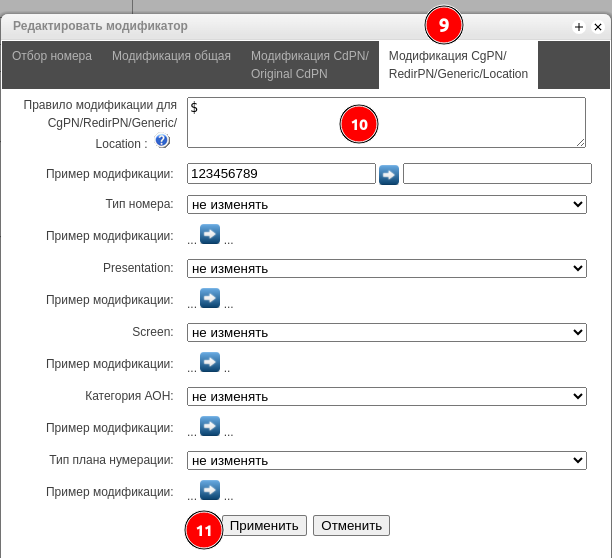Screen dimensions: 612x558
Task: Open the Тип номера dropdown
Action: (x=386, y=205)
